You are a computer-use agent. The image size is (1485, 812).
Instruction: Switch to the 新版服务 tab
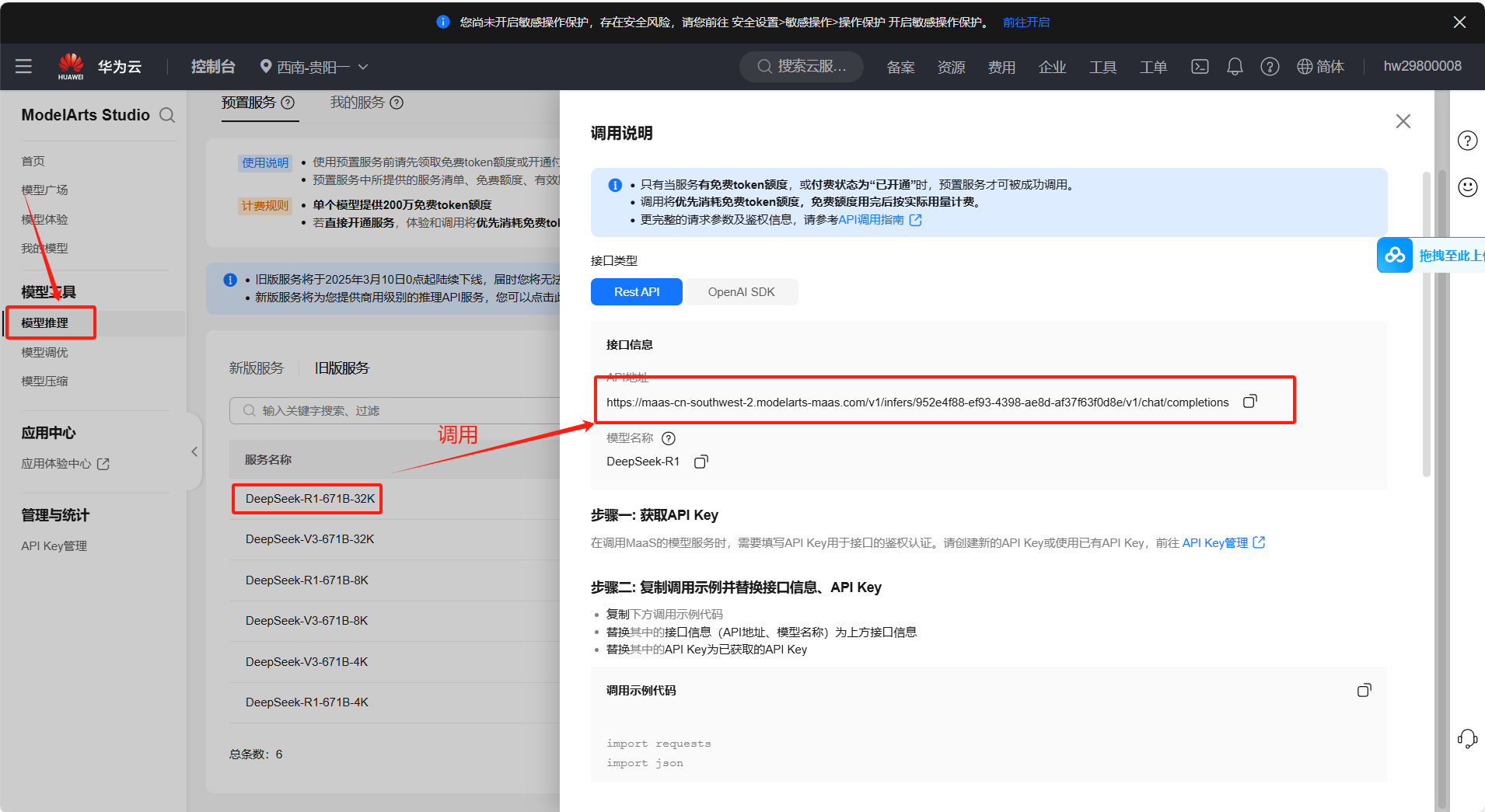(257, 368)
